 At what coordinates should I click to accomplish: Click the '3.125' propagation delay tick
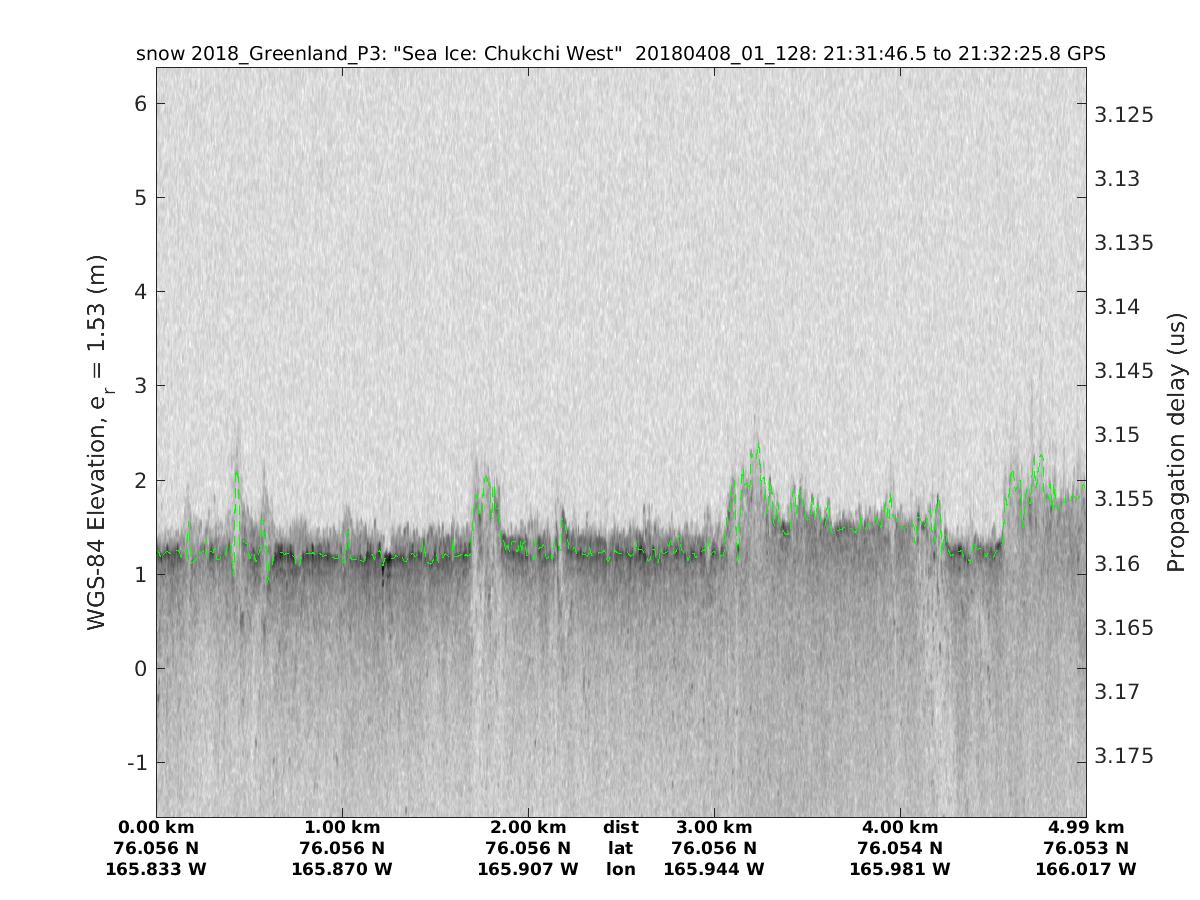pyautogui.click(x=1125, y=115)
